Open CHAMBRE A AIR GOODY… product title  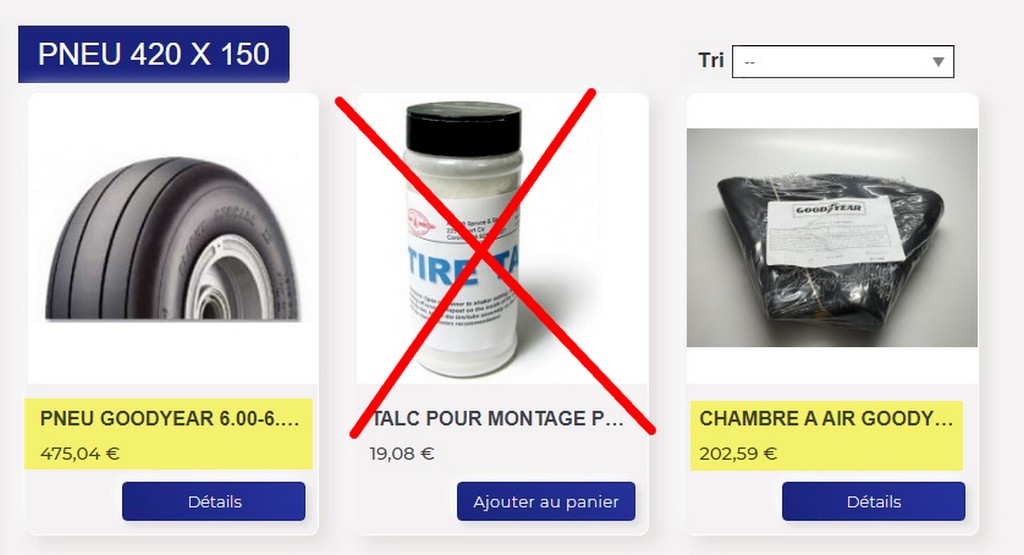tap(826, 419)
